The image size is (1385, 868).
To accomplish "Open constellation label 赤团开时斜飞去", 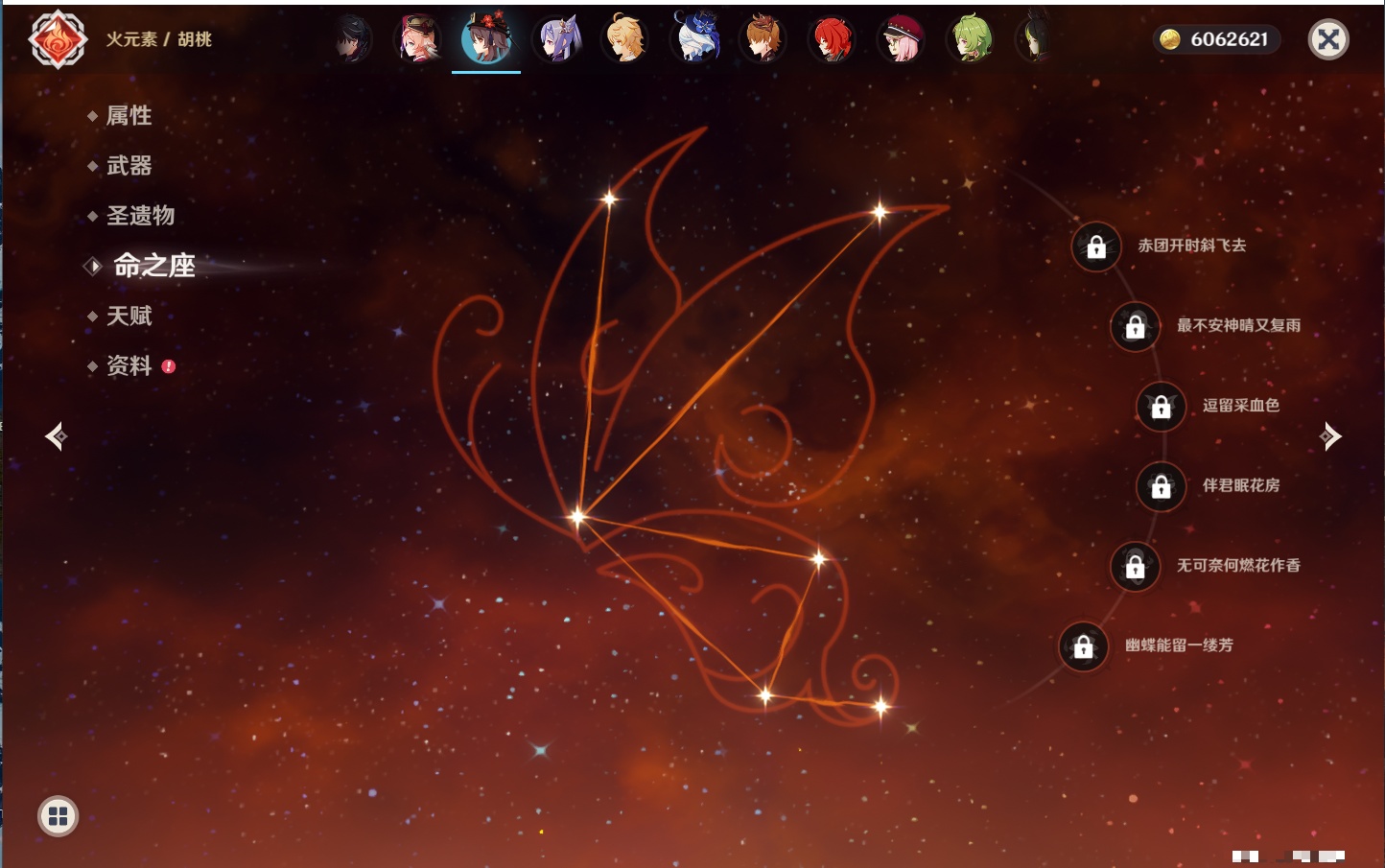I will point(1192,246).
